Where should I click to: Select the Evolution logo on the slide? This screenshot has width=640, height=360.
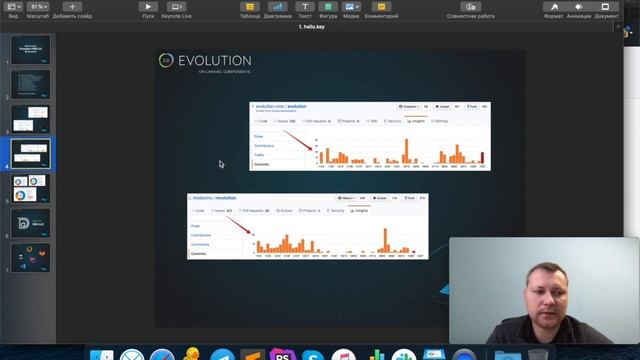(x=205, y=62)
